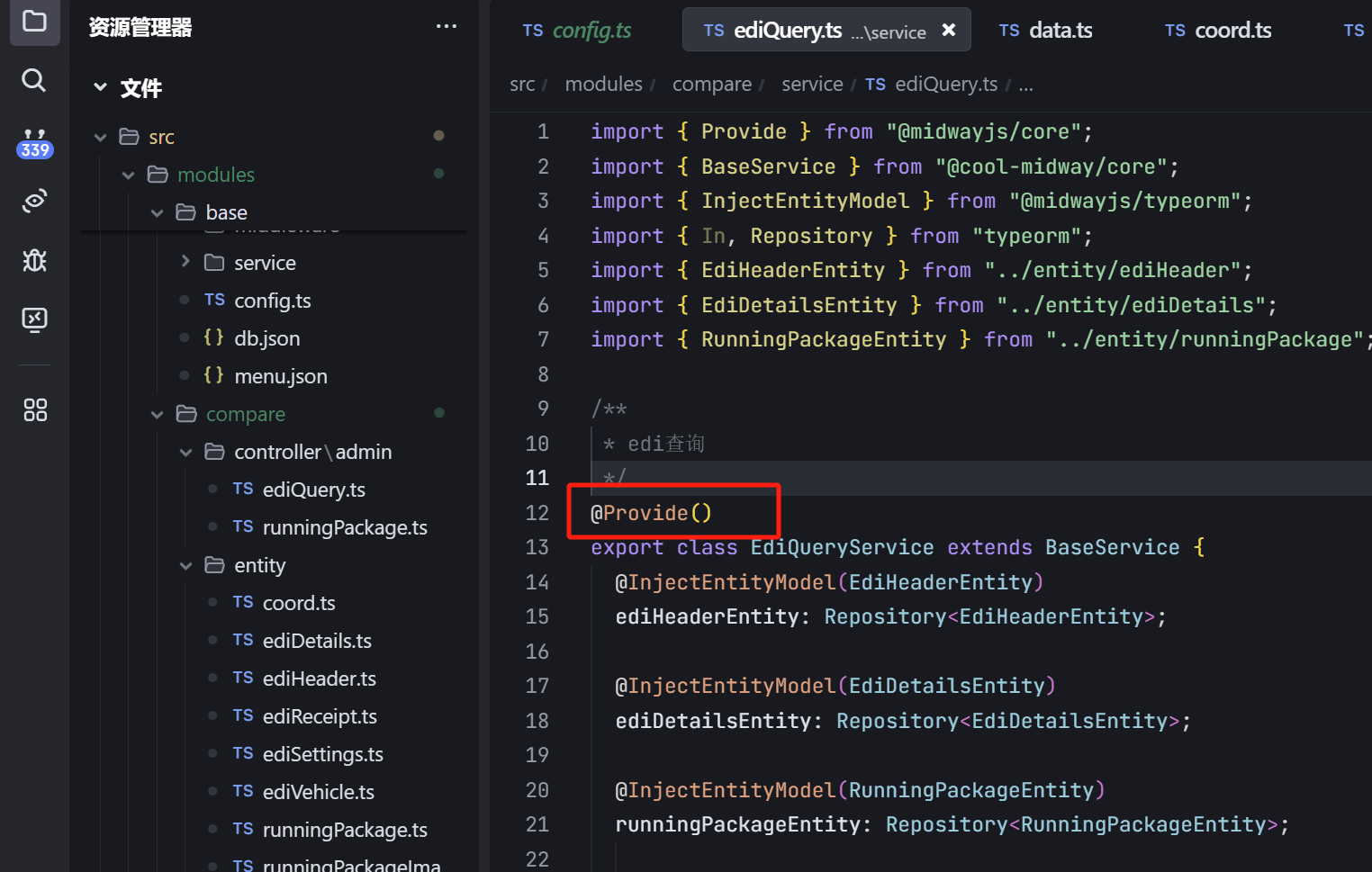
Task: Expand the service folder under base
Action: pos(186,262)
